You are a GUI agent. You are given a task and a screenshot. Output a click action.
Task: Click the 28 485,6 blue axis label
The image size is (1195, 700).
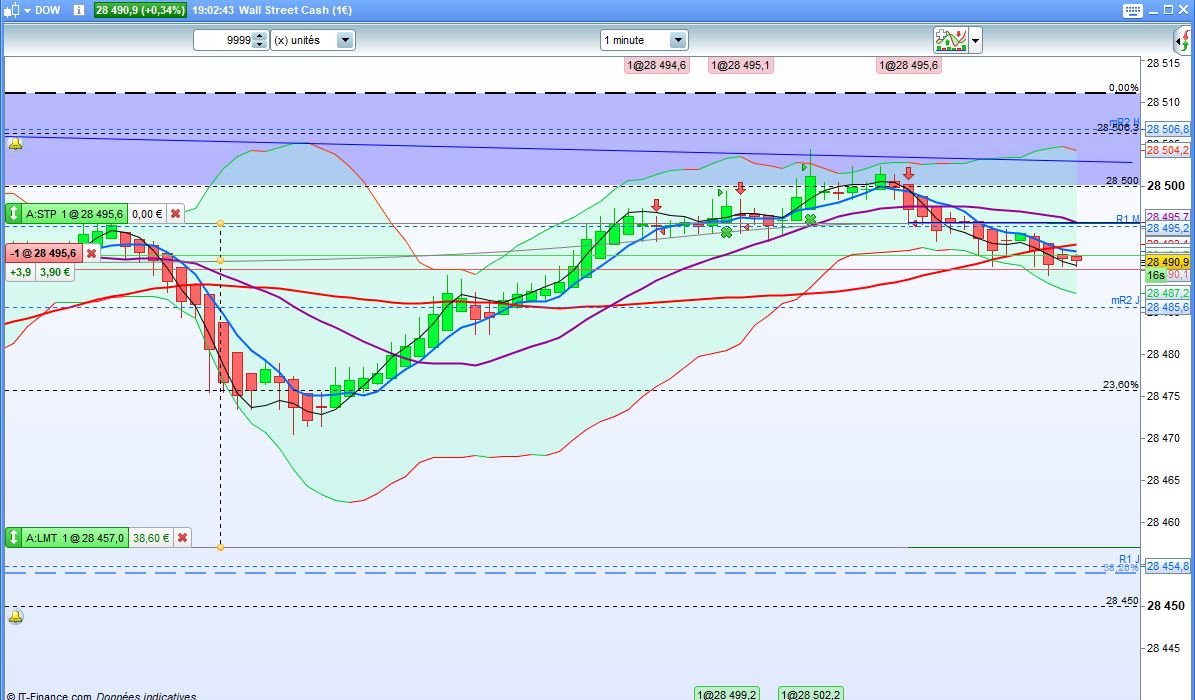coord(1168,307)
